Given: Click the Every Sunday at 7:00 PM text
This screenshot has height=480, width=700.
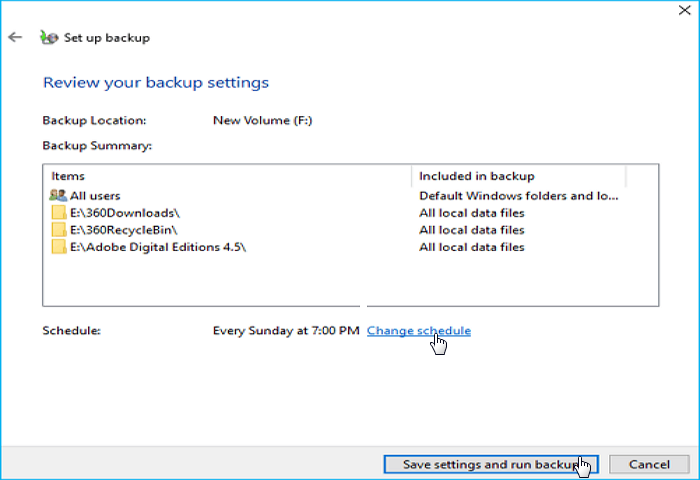Looking at the screenshot, I should coord(286,331).
